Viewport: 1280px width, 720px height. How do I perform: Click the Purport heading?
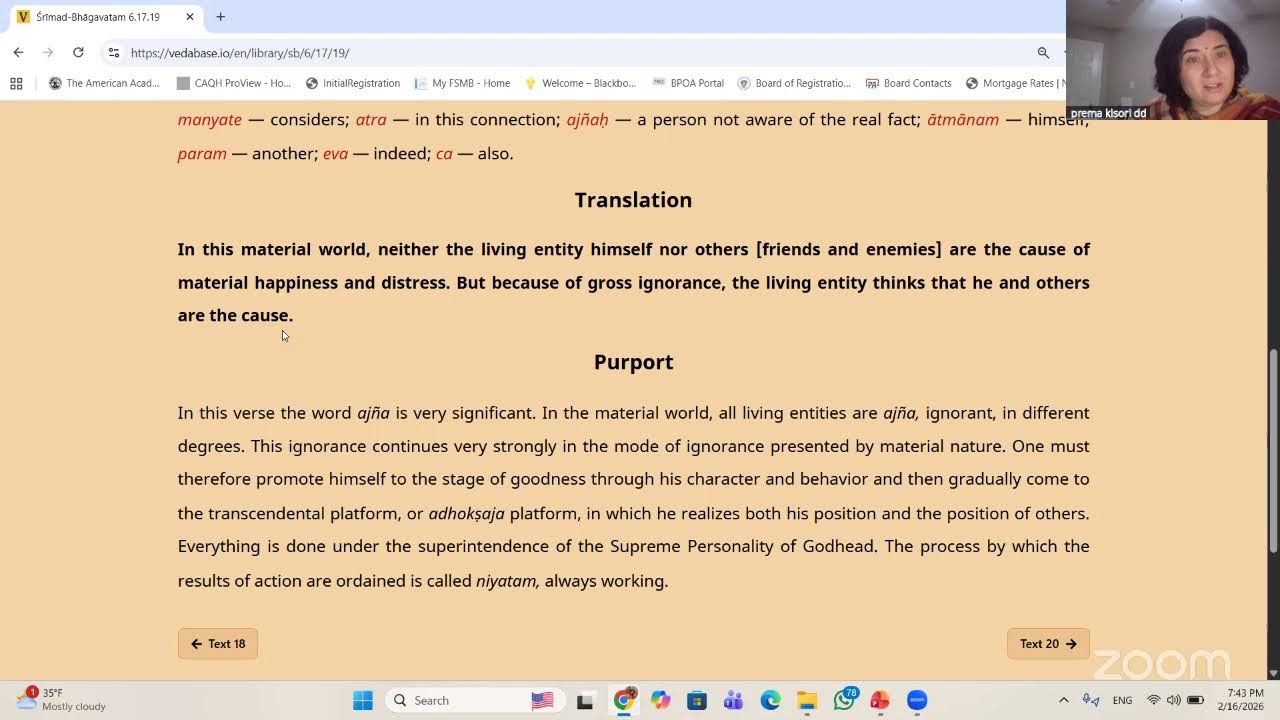click(633, 362)
